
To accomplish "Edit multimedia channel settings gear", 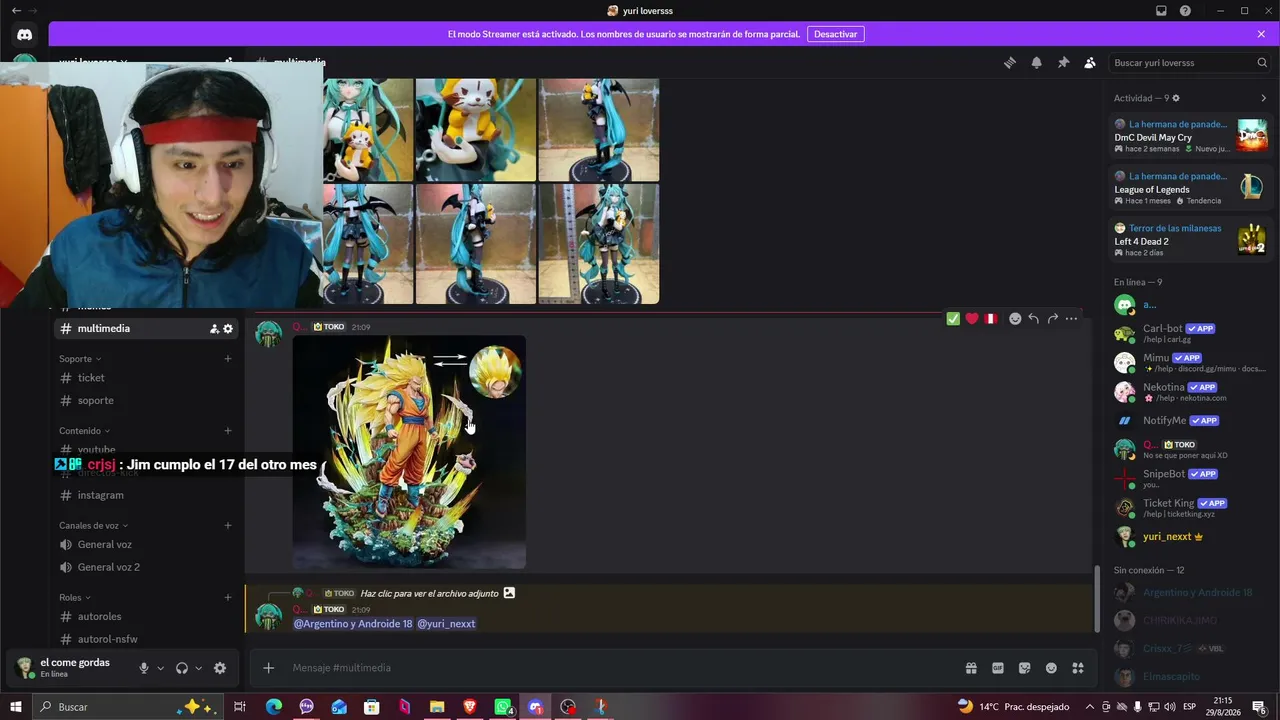I will pos(228,328).
